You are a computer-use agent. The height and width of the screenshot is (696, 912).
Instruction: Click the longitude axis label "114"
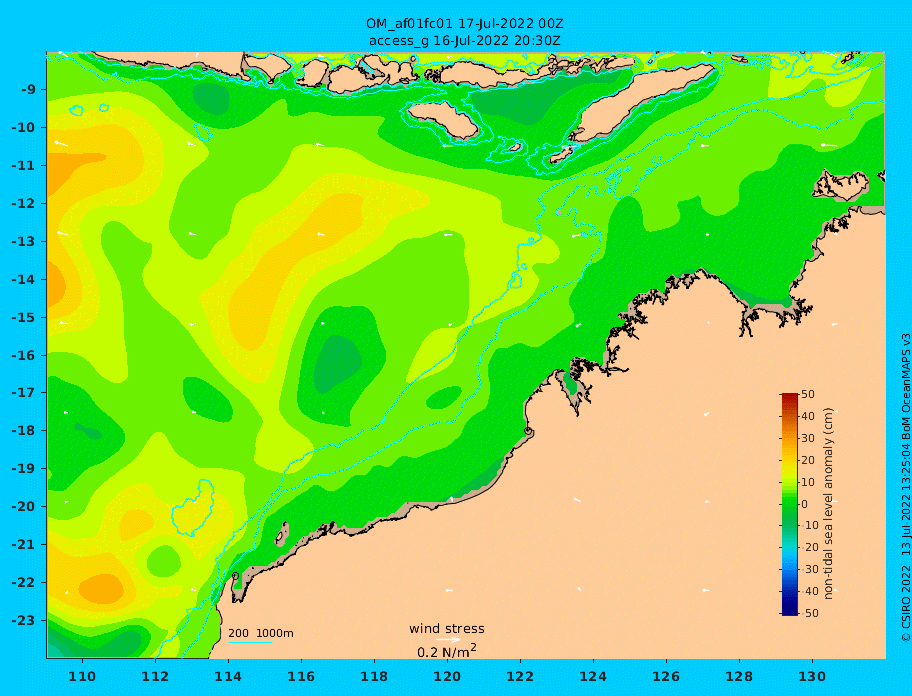(228, 676)
